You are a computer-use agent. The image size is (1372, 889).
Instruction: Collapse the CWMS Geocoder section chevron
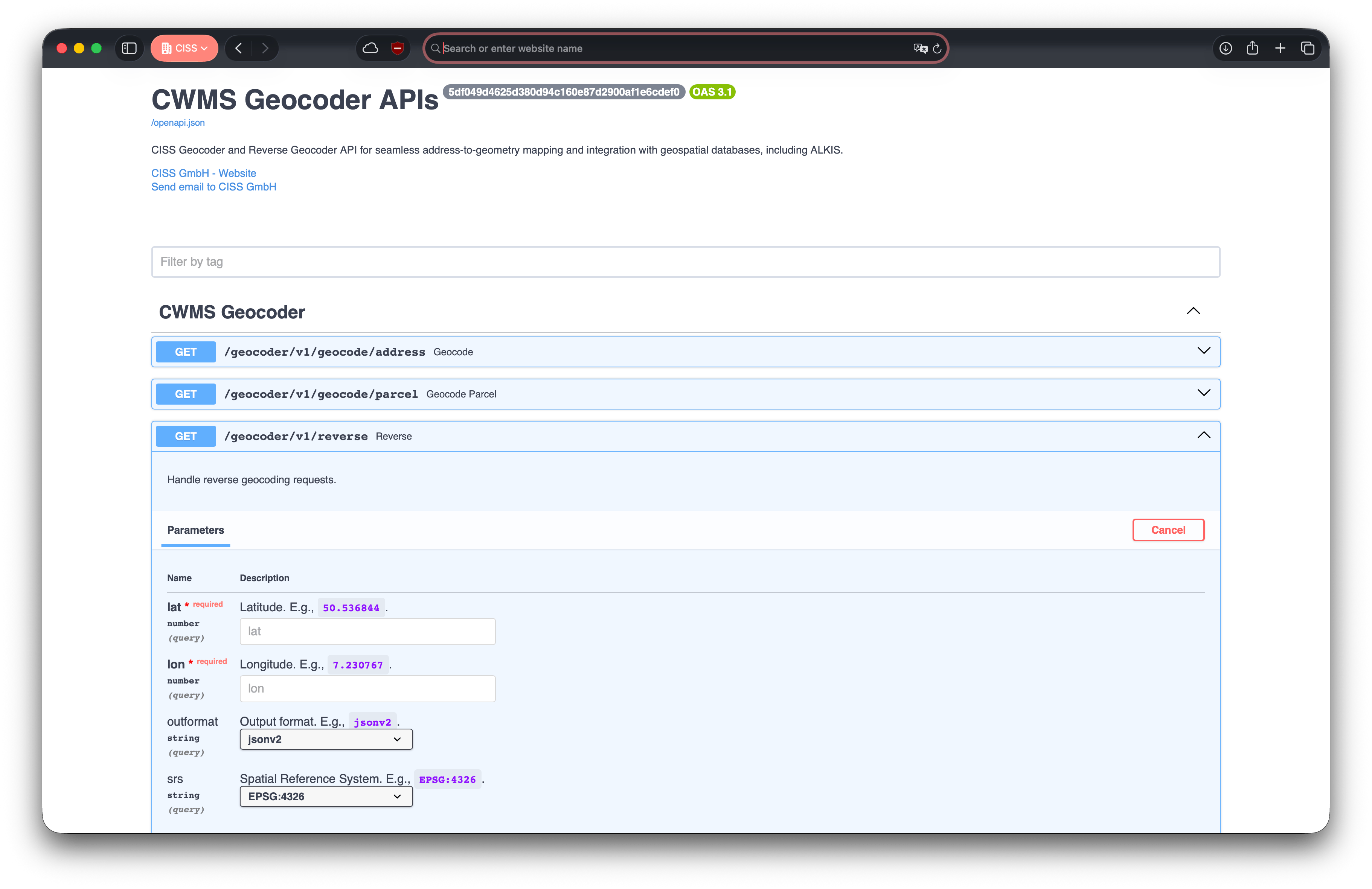[1193, 311]
